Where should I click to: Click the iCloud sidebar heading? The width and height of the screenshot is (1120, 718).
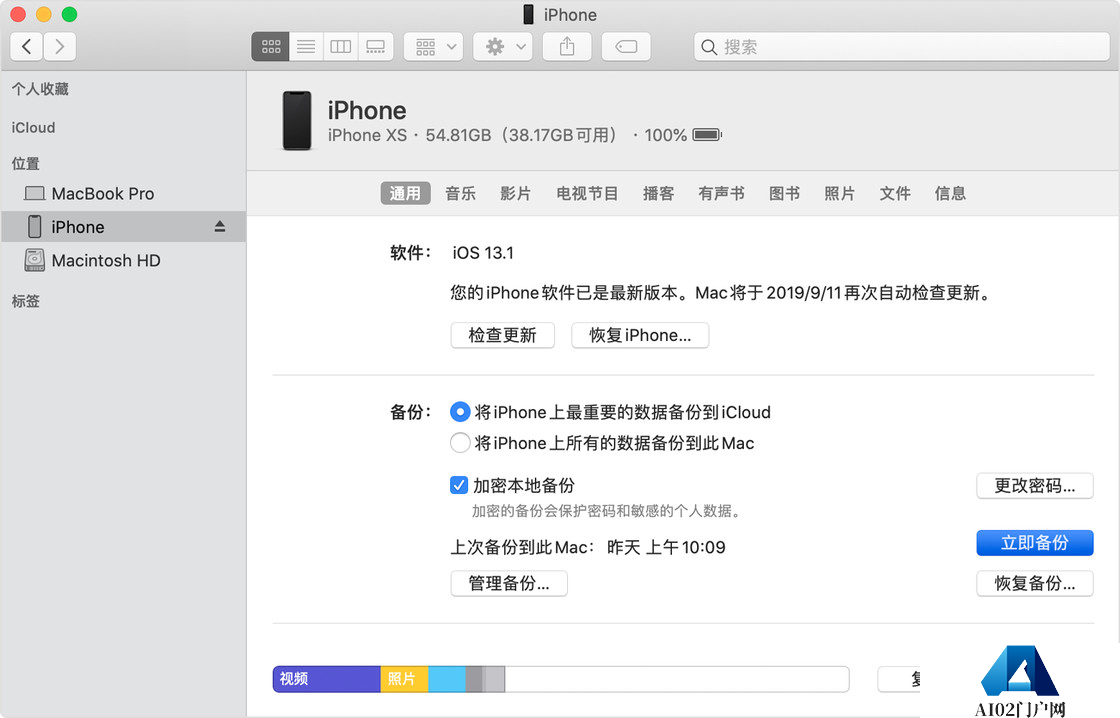33,127
